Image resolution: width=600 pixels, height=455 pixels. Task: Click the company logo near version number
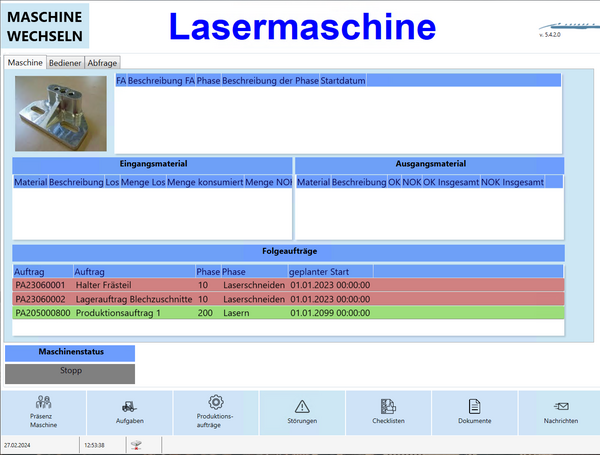[x=569, y=26]
